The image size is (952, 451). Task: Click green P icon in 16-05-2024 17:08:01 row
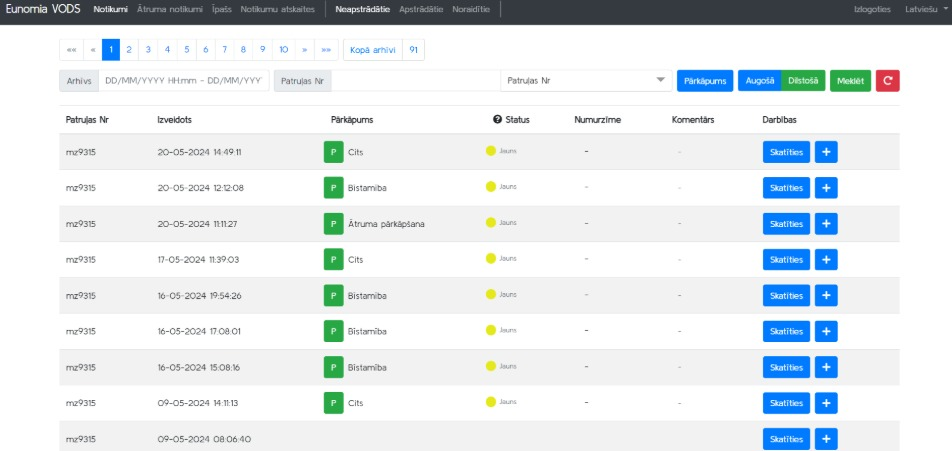click(333, 331)
